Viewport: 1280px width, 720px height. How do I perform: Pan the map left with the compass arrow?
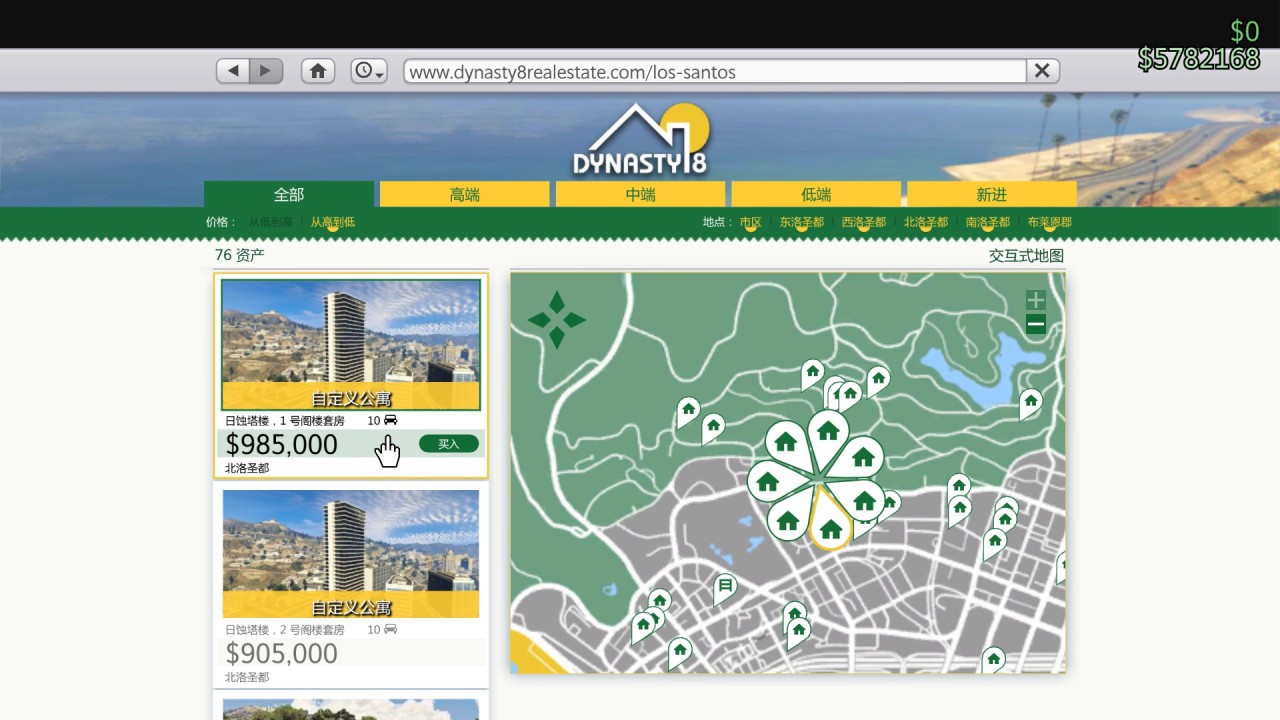click(x=540, y=320)
